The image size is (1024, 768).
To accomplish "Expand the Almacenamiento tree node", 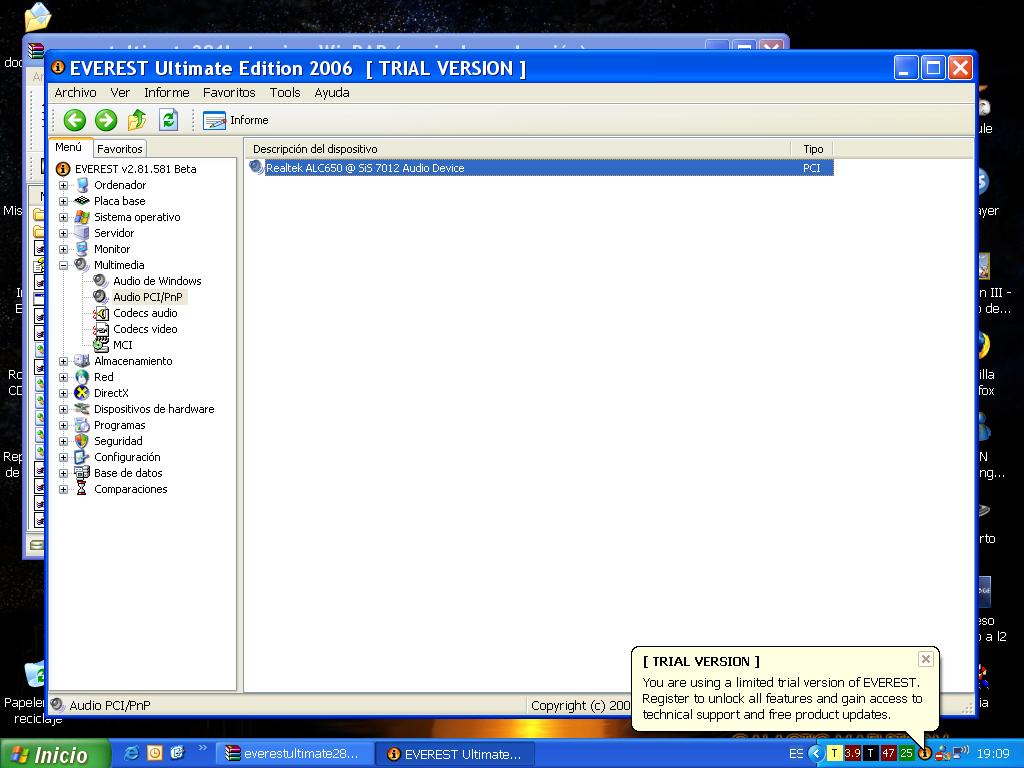I will (64, 361).
